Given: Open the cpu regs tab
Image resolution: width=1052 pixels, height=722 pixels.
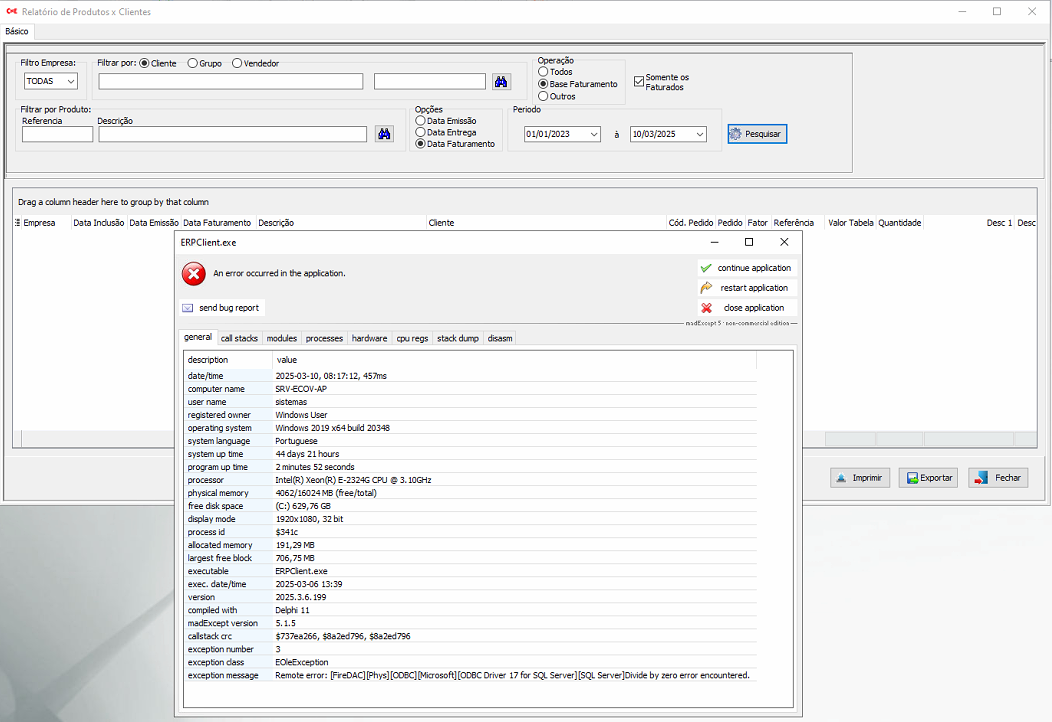Looking at the screenshot, I should tap(412, 339).
